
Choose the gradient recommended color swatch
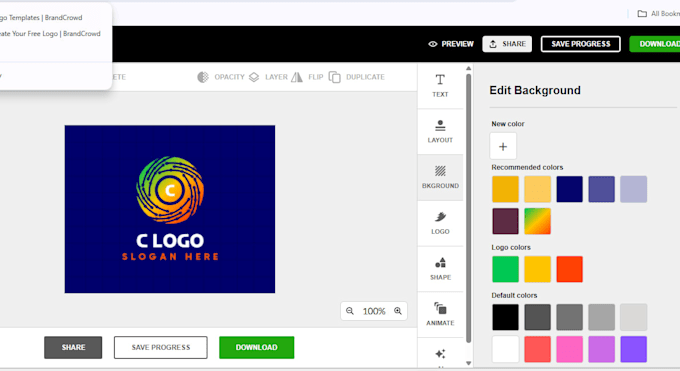(537, 221)
